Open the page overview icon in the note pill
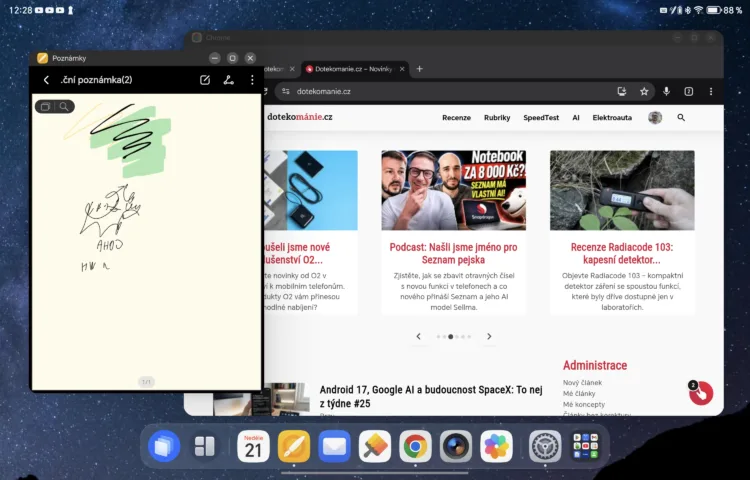Viewport: 750px width, 480px height. coord(45,107)
